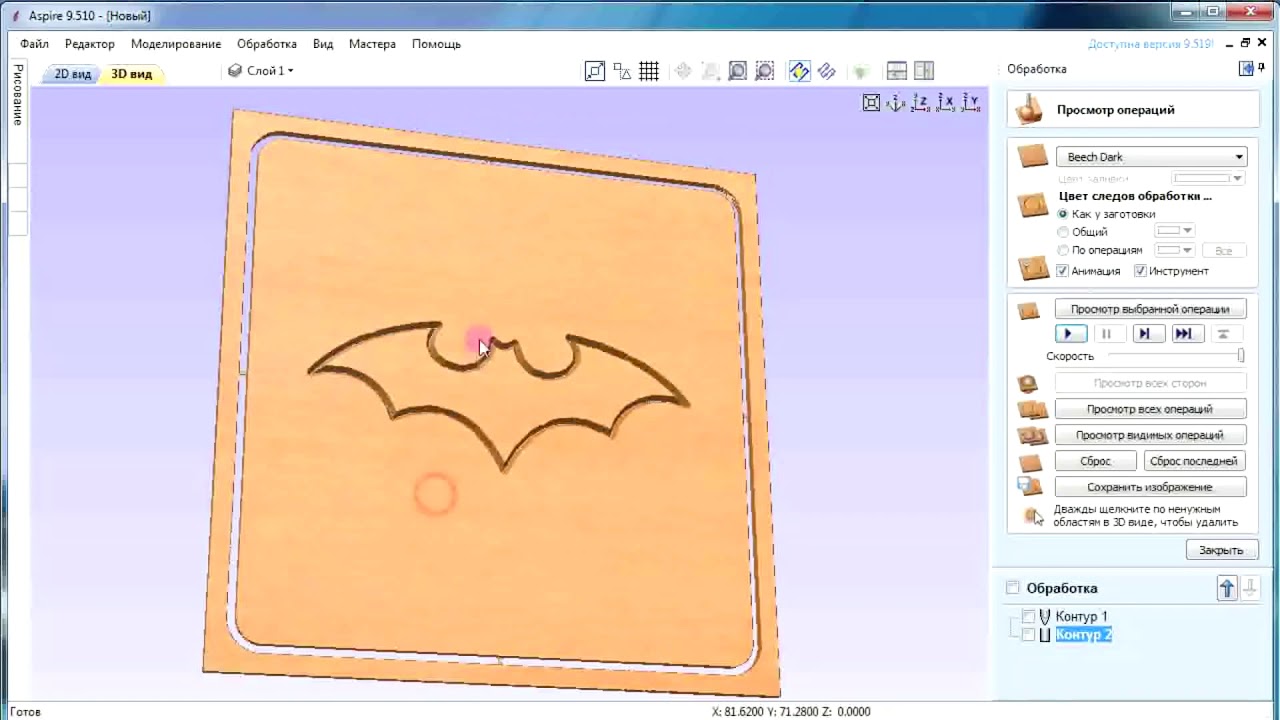View the model along the X axis
Screen dimensions: 1280x720
point(945,103)
